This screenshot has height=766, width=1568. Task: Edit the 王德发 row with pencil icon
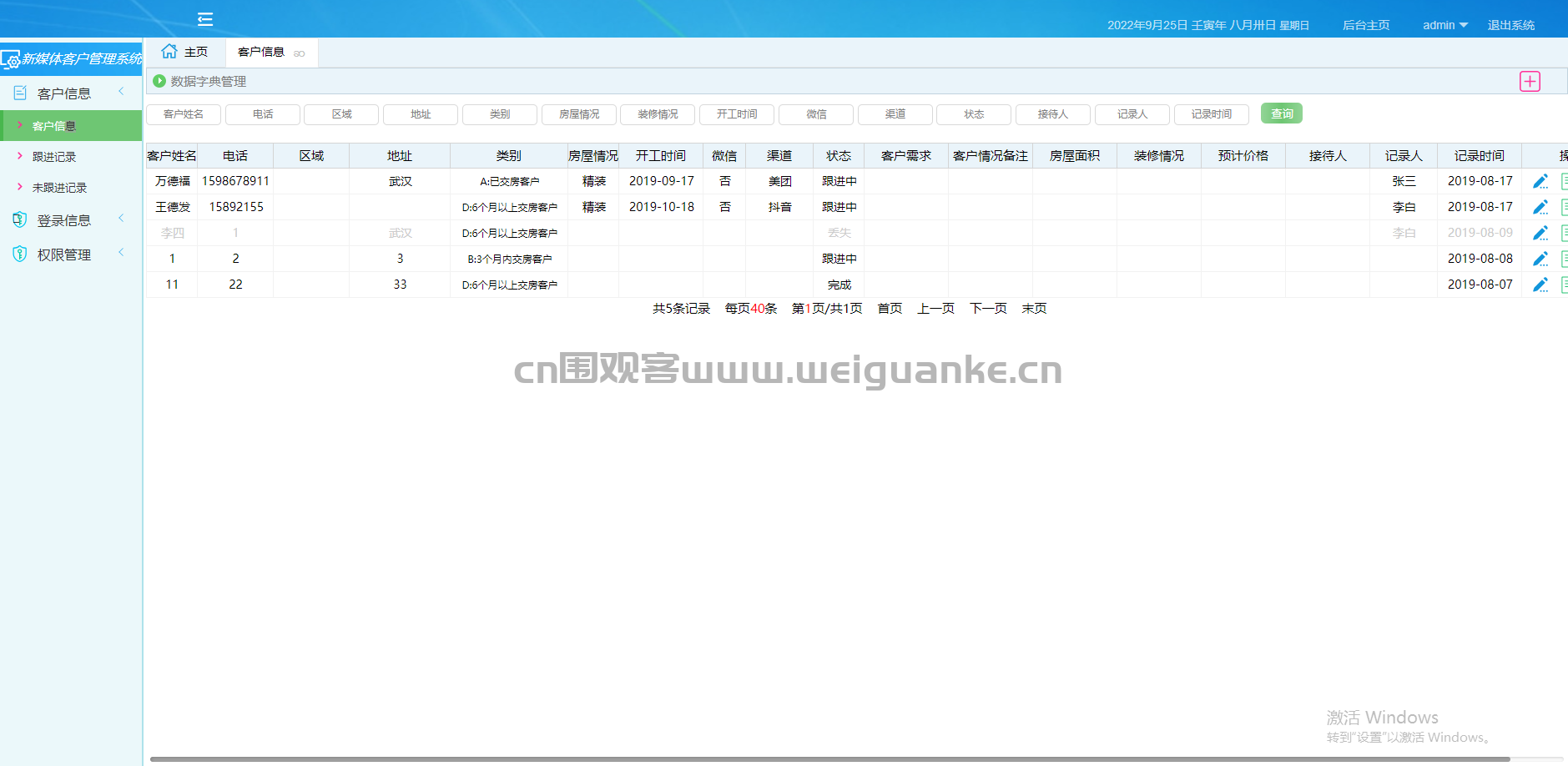tap(1540, 207)
